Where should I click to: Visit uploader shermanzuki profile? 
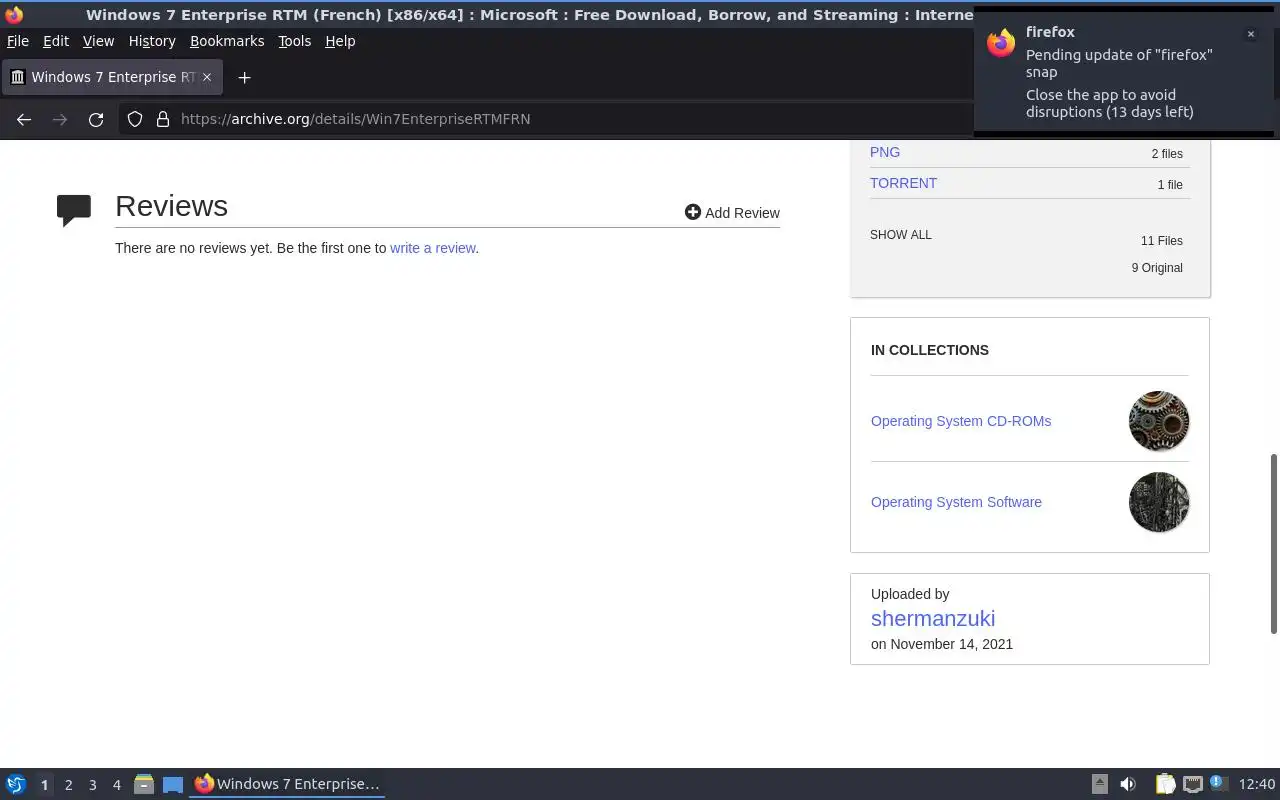[933, 618]
